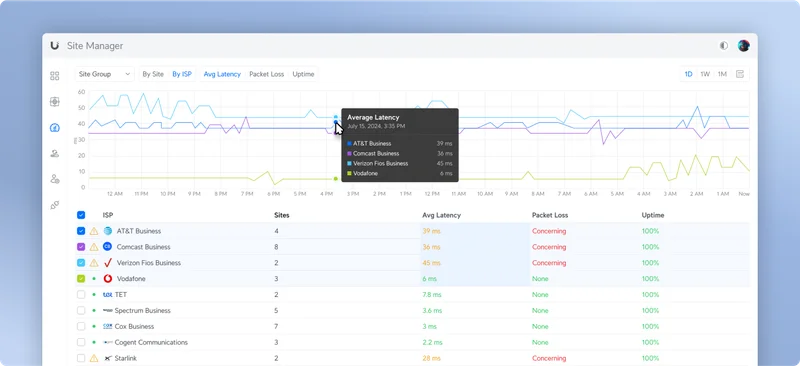Screen dimensions: 800x366
Task: Click Comcast Business warning triangle
Action: [x=94, y=247]
